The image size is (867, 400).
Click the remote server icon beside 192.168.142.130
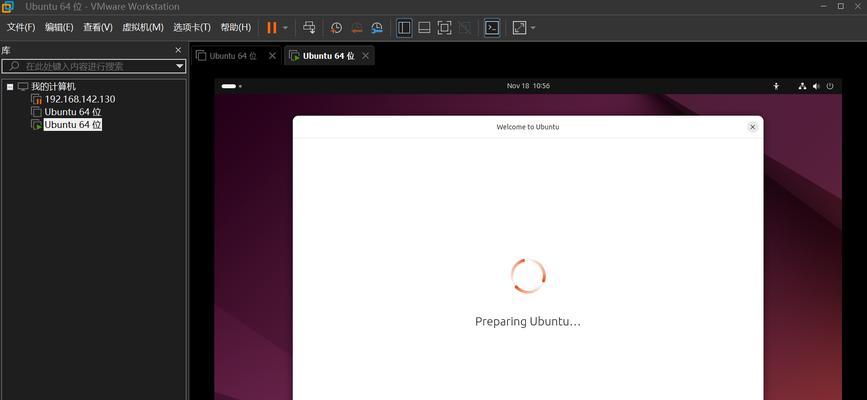[x=36, y=100]
